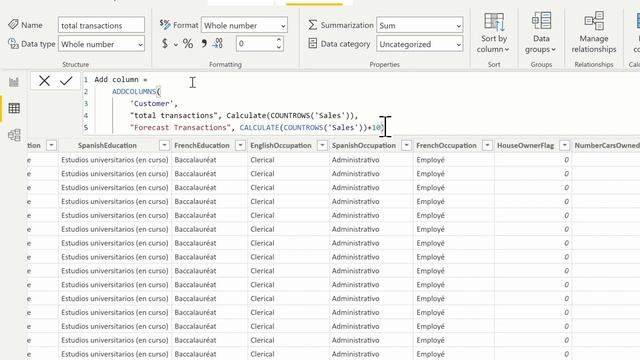Open FrenchEducation column filter dropdown
This screenshot has height=360, width=640.
[x=240, y=145]
